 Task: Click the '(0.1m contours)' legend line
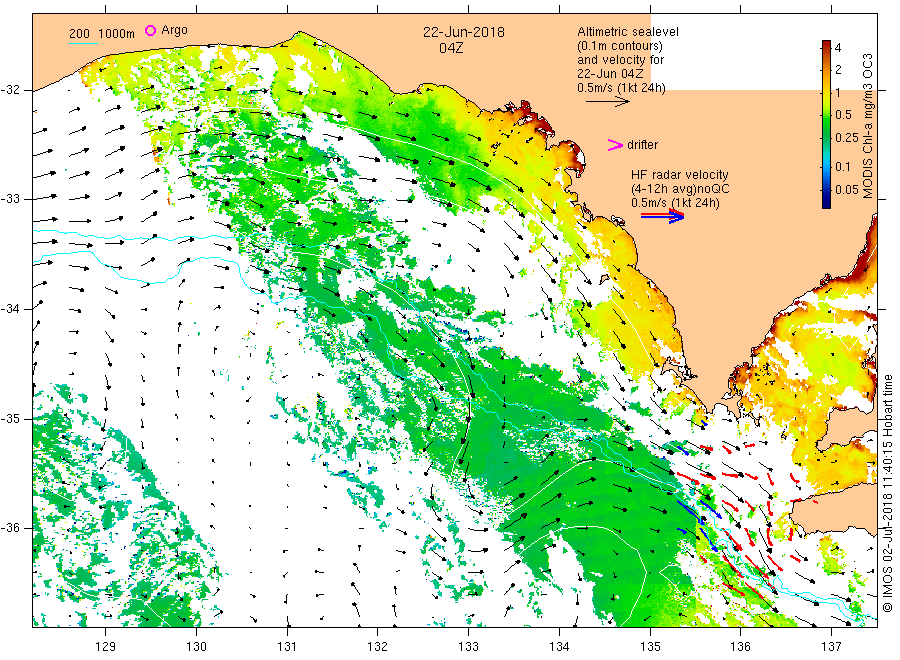tap(620, 45)
